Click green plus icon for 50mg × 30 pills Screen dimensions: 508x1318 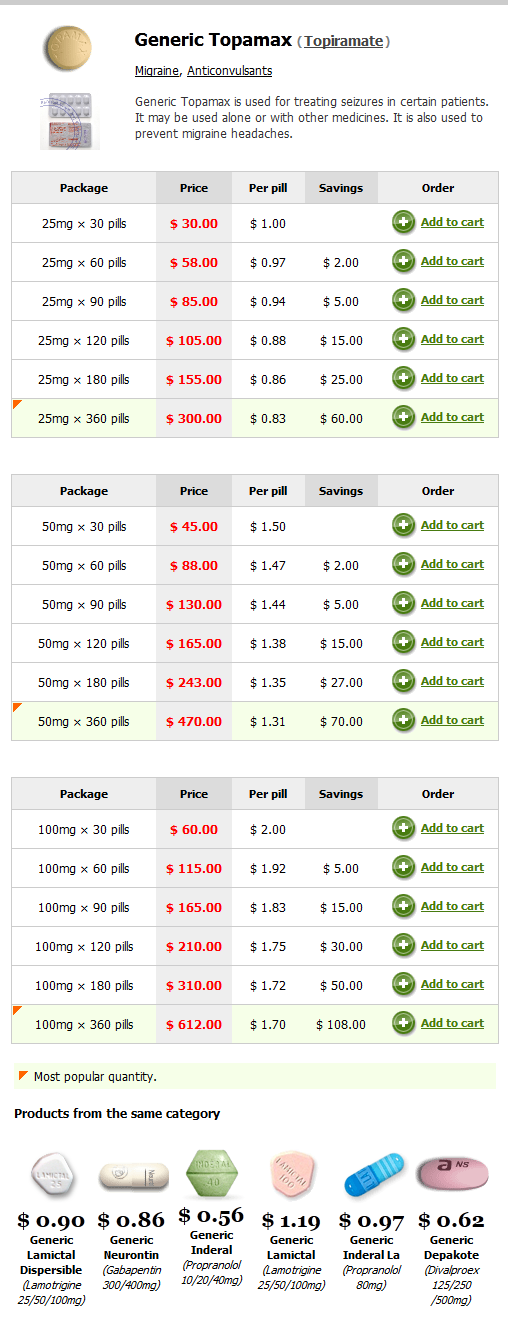click(404, 526)
